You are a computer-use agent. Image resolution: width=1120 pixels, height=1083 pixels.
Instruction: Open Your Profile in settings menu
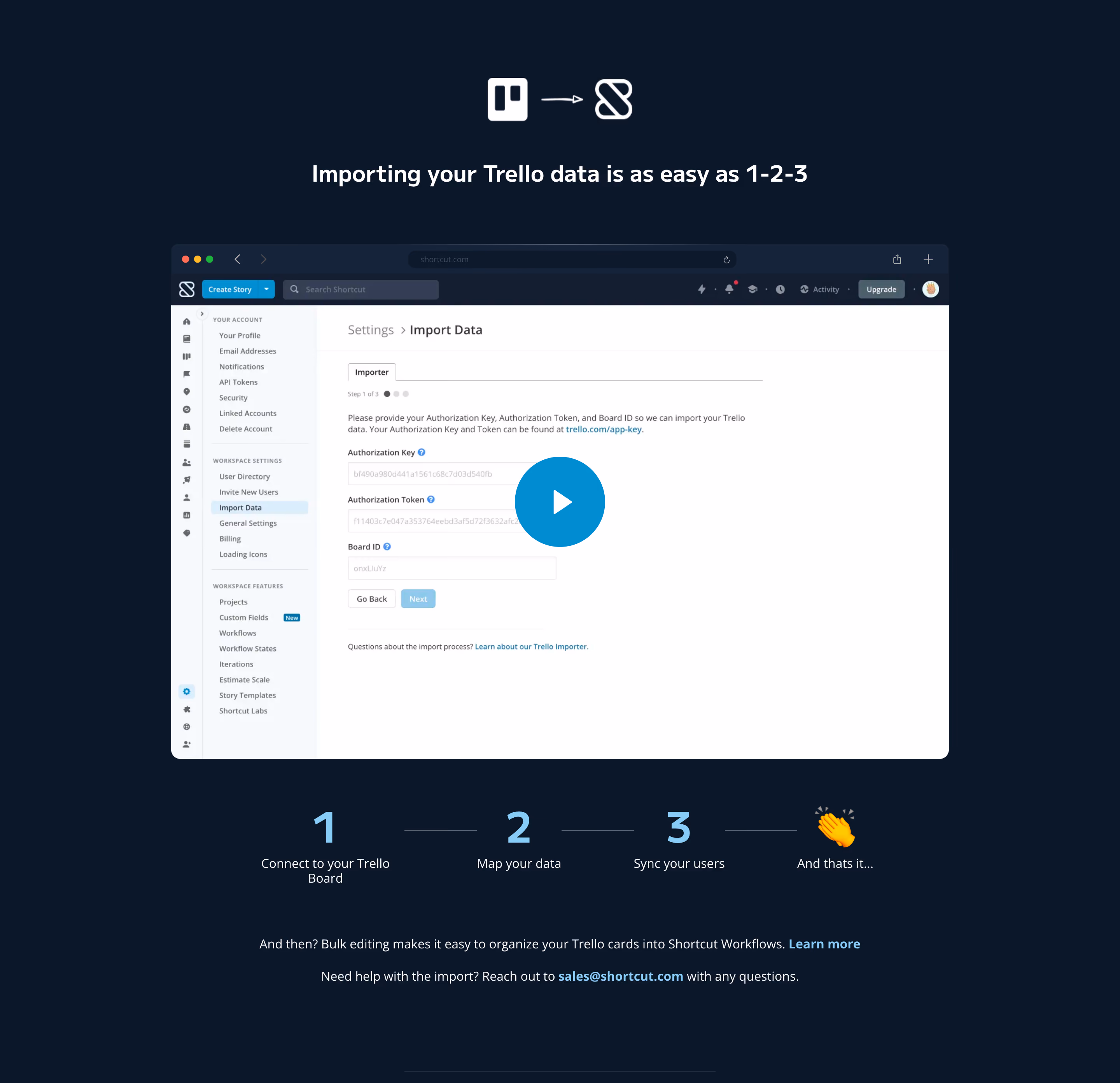point(240,335)
